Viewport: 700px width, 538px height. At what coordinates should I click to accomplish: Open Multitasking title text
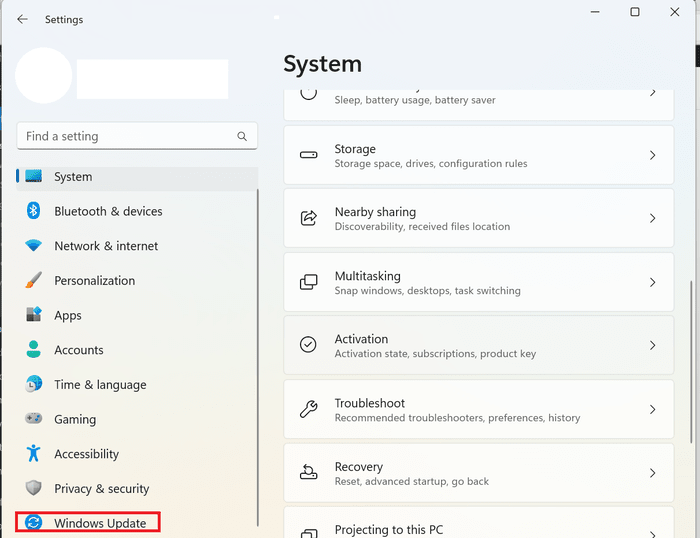click(368, 276)
